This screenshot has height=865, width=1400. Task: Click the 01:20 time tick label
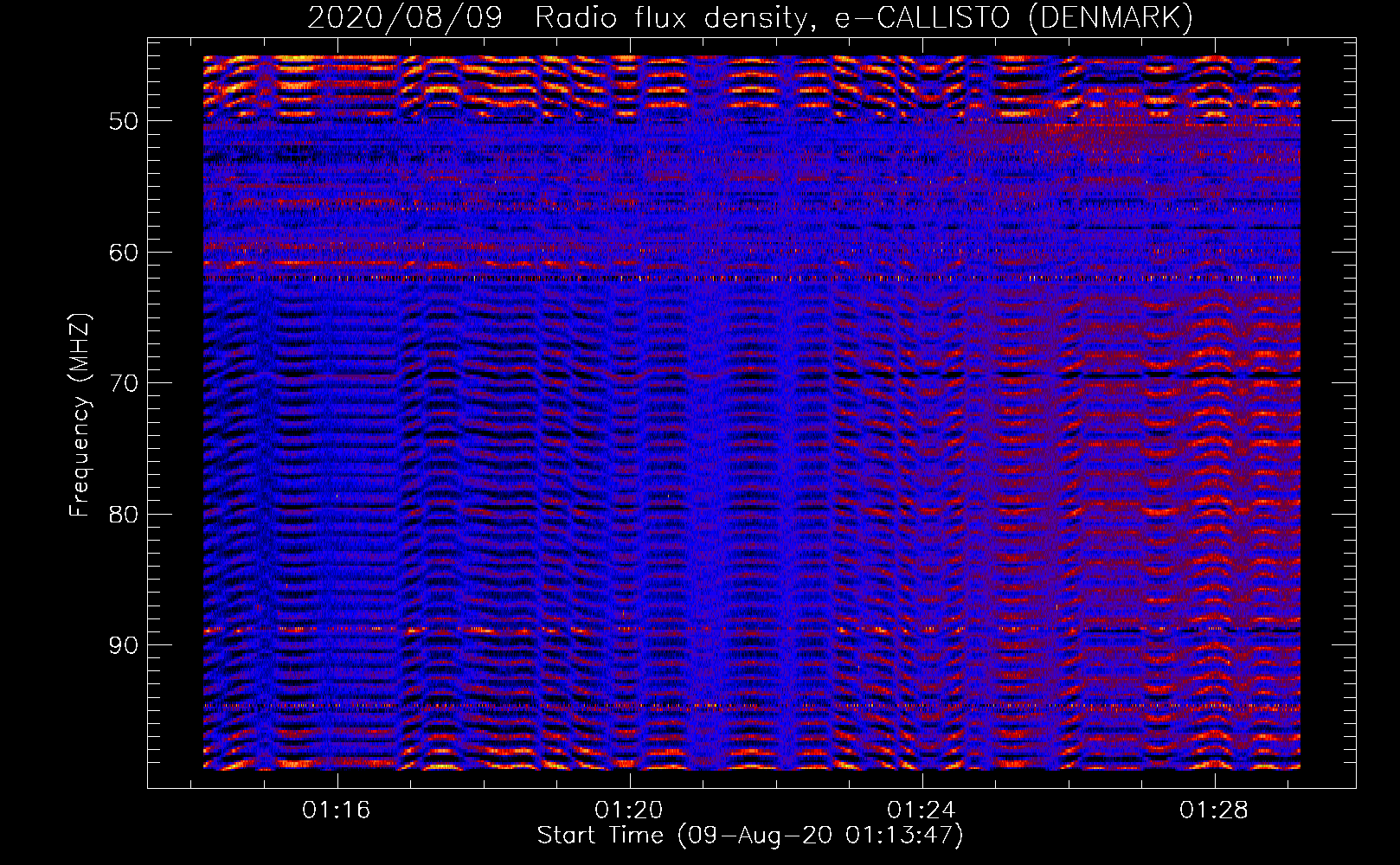coord(629,810)
